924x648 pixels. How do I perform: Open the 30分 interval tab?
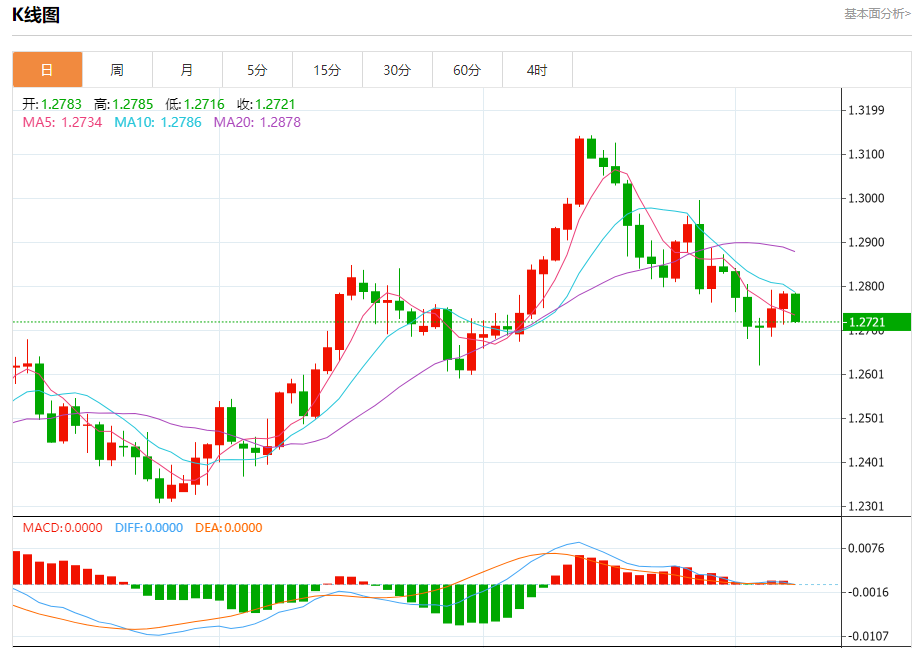[x=397, y=70]
